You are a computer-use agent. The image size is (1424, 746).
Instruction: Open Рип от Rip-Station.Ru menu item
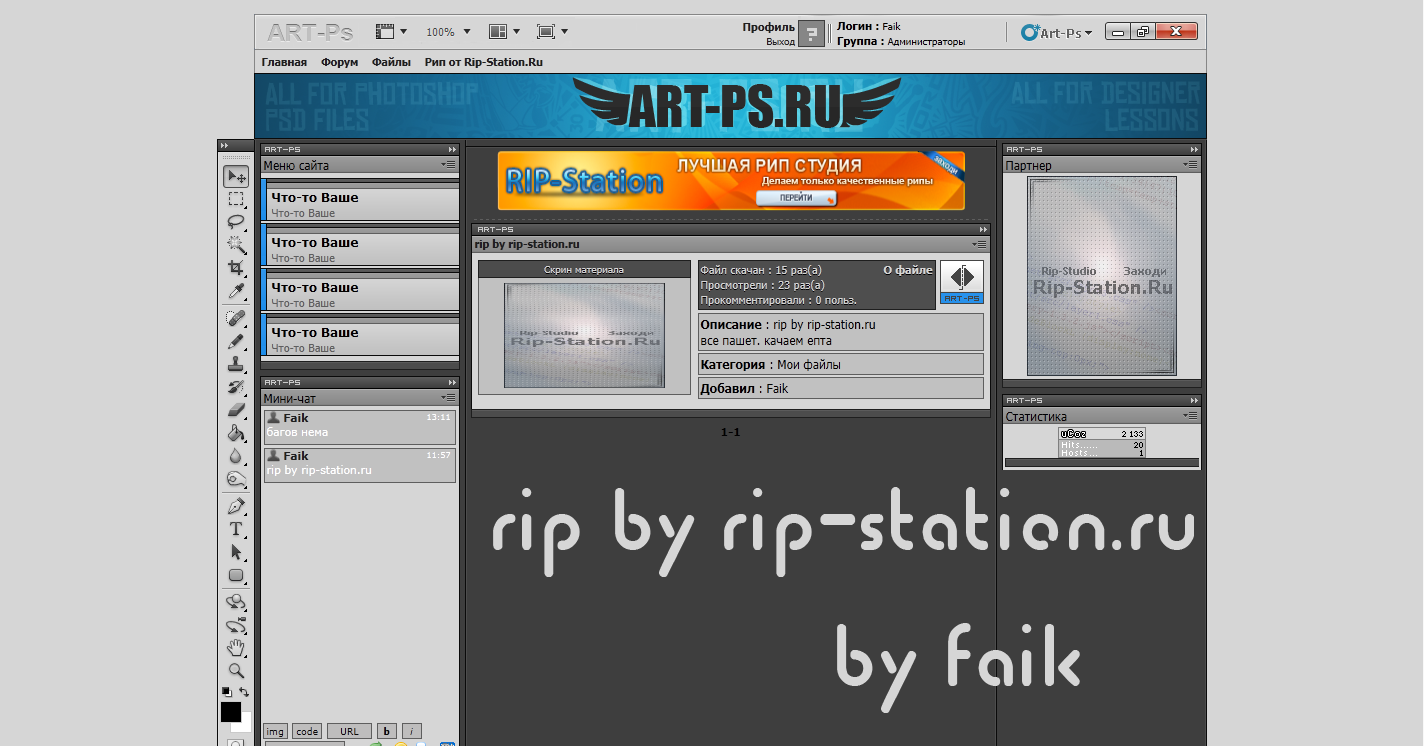[484, 62]
